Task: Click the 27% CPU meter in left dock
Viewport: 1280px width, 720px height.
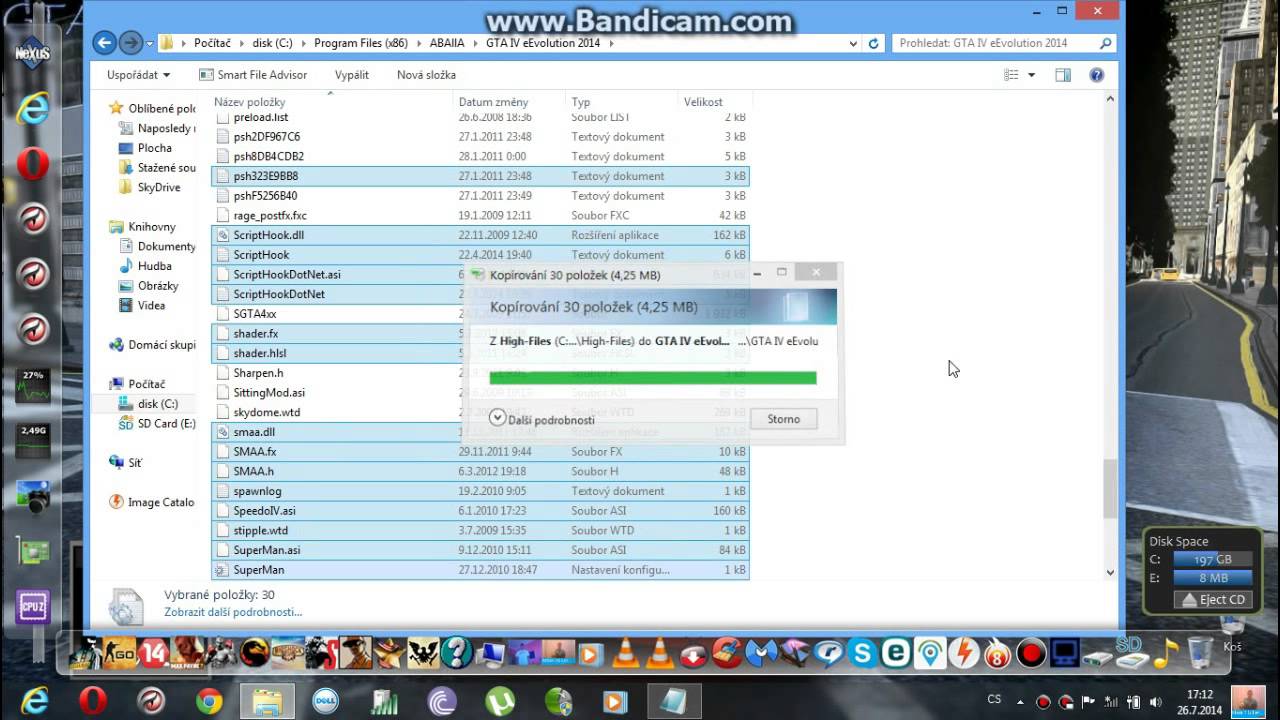Action: click(x=33, y=385)
